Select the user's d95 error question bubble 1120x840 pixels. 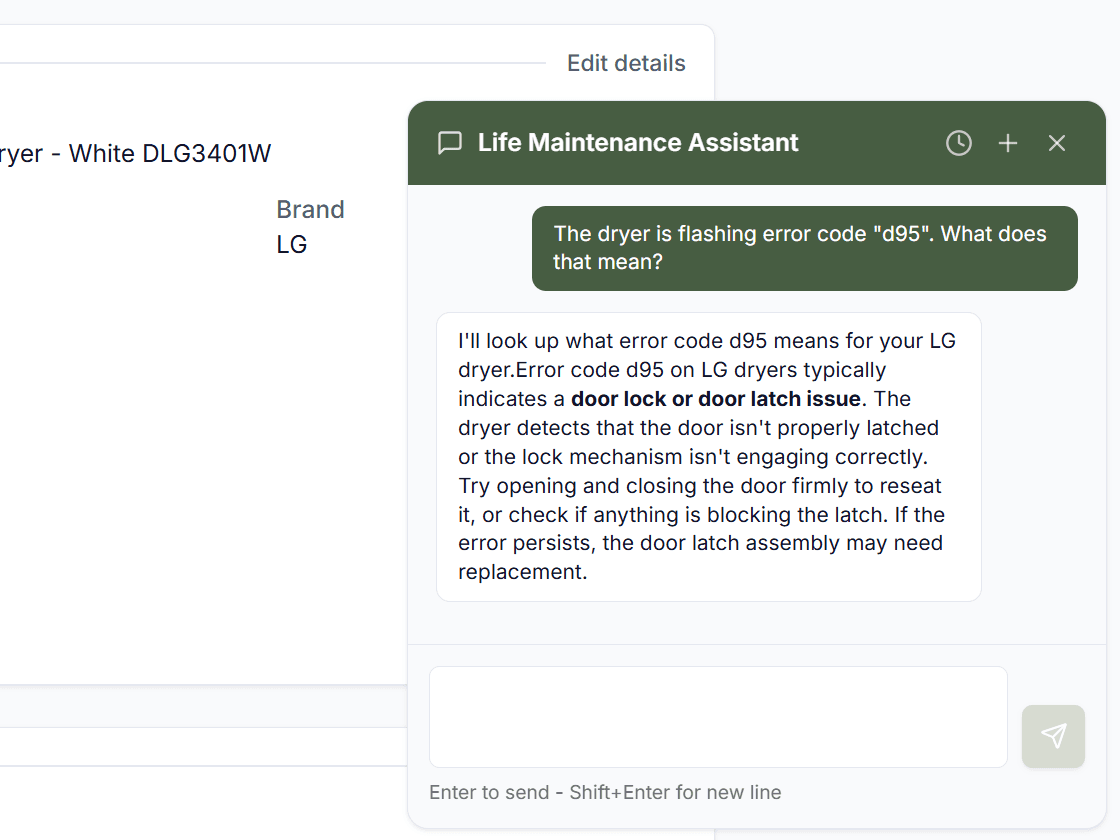pos(804,248)
